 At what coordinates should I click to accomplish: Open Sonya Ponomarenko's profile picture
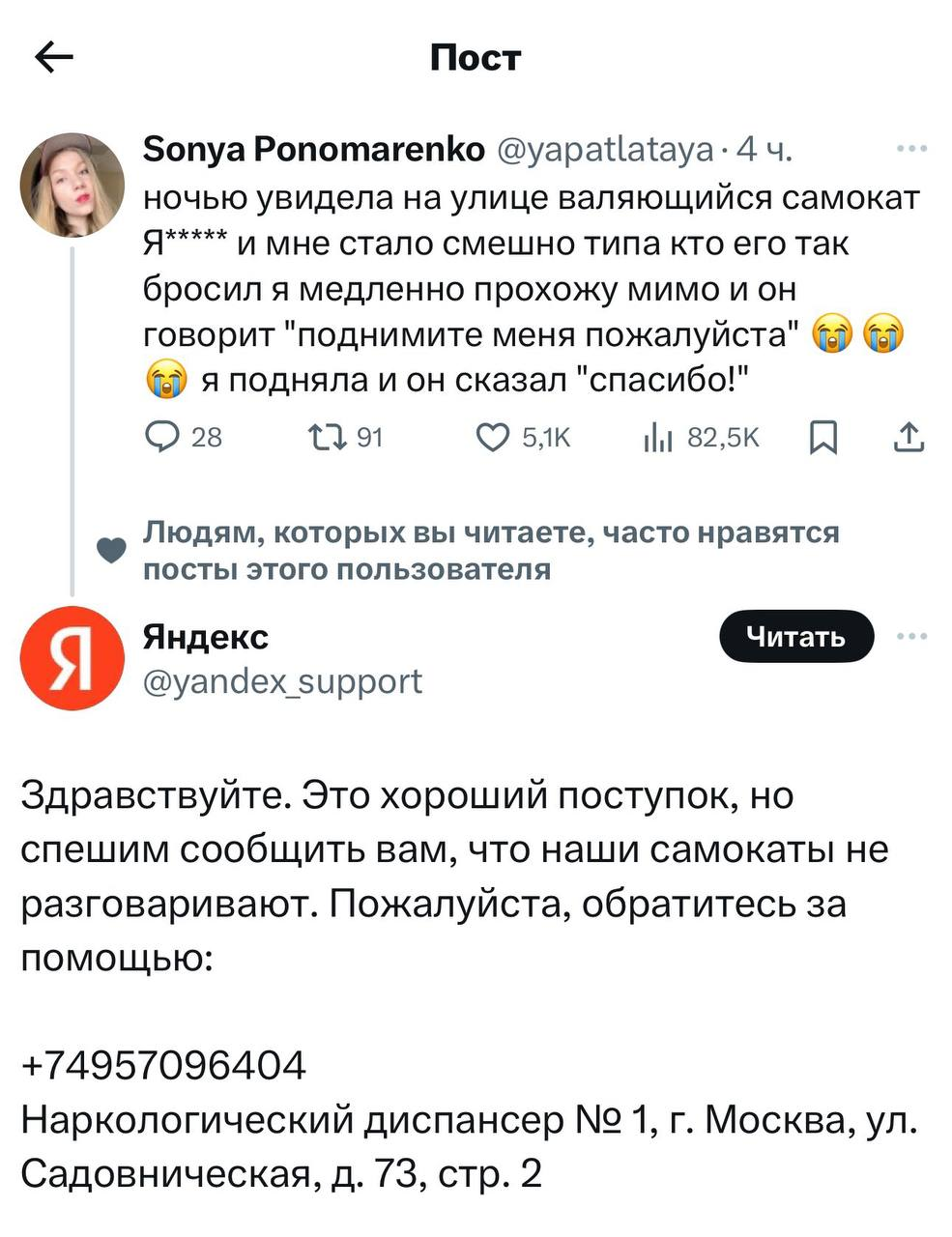tap(72, 185)
